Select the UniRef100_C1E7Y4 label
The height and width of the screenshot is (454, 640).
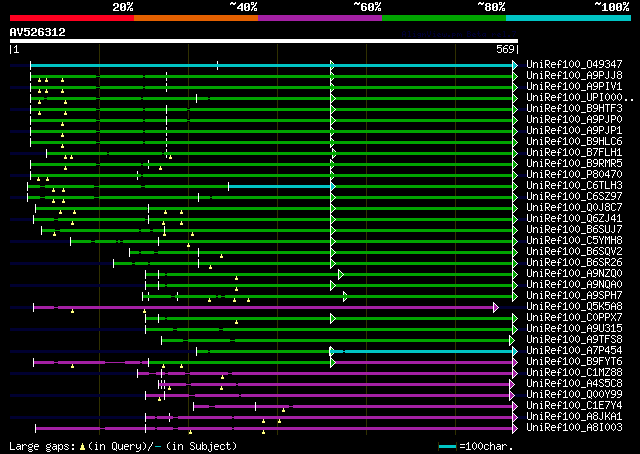point(574,406)
